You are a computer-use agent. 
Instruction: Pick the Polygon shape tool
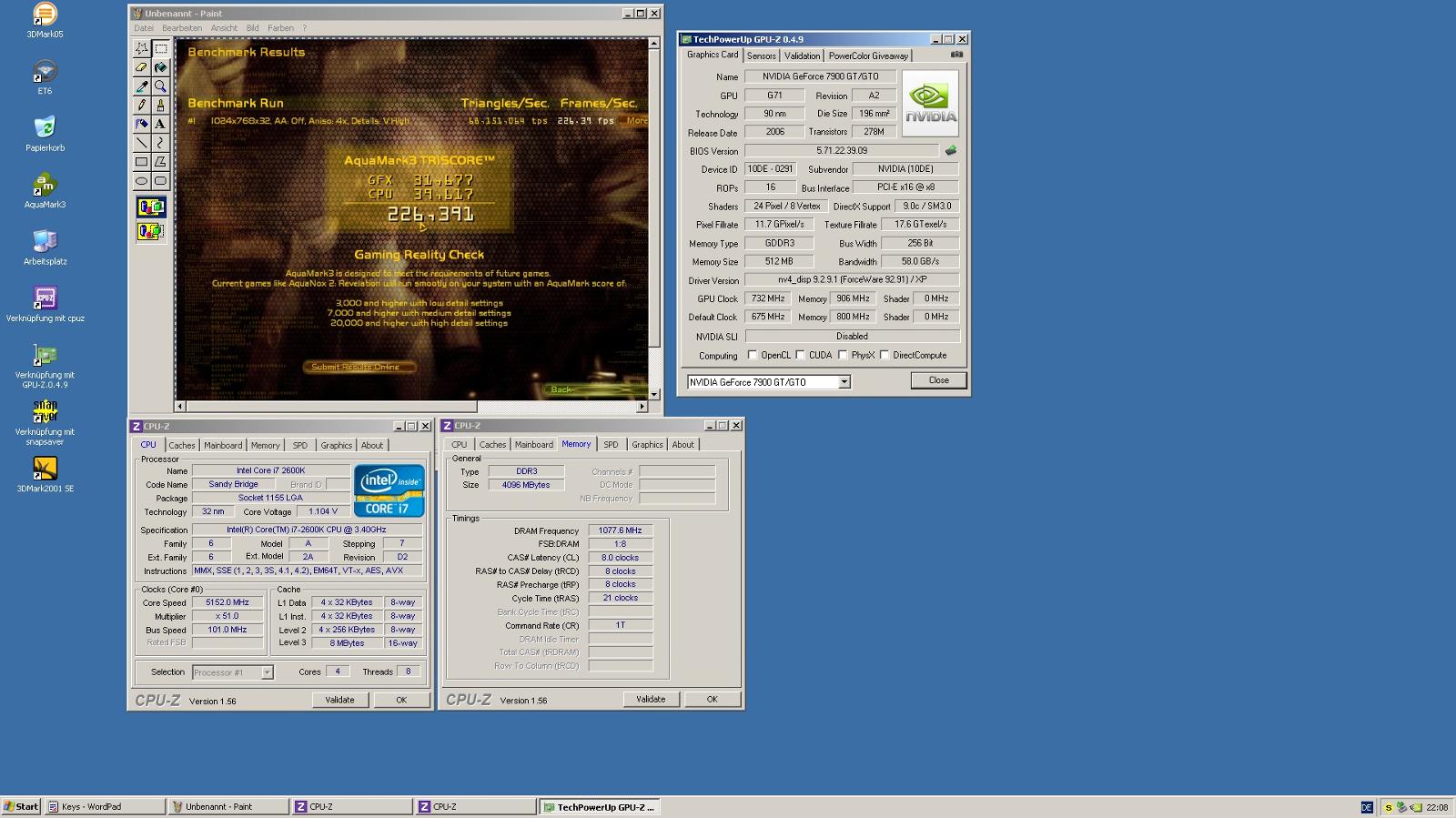click(160, 162)
